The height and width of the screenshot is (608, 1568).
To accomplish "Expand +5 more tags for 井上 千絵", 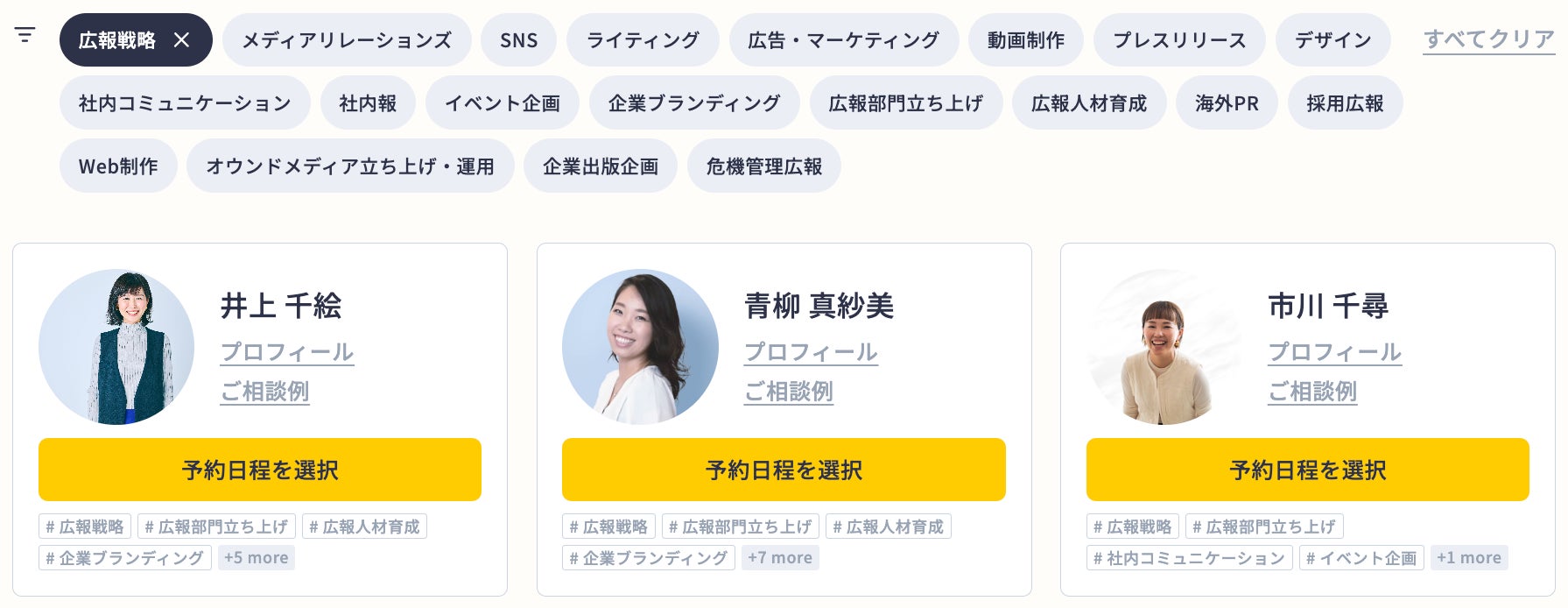I will (x=257, y=558).
